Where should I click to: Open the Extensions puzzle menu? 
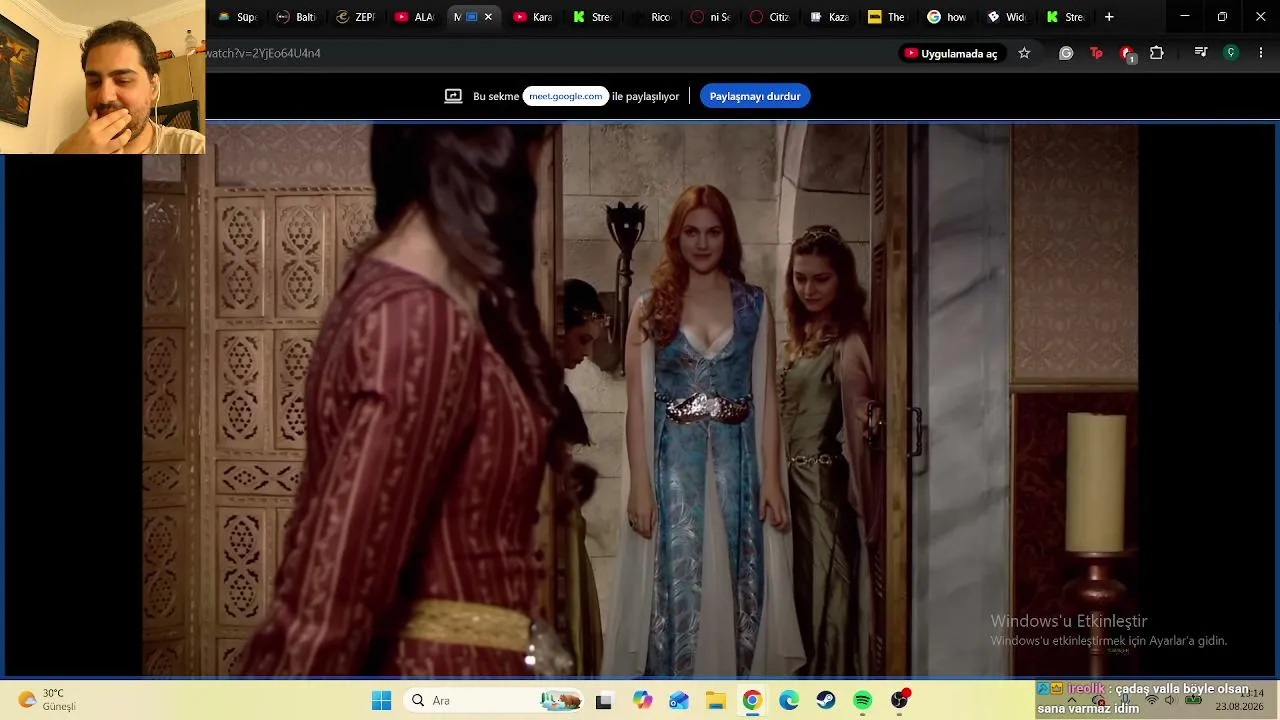coord(1157,53)
